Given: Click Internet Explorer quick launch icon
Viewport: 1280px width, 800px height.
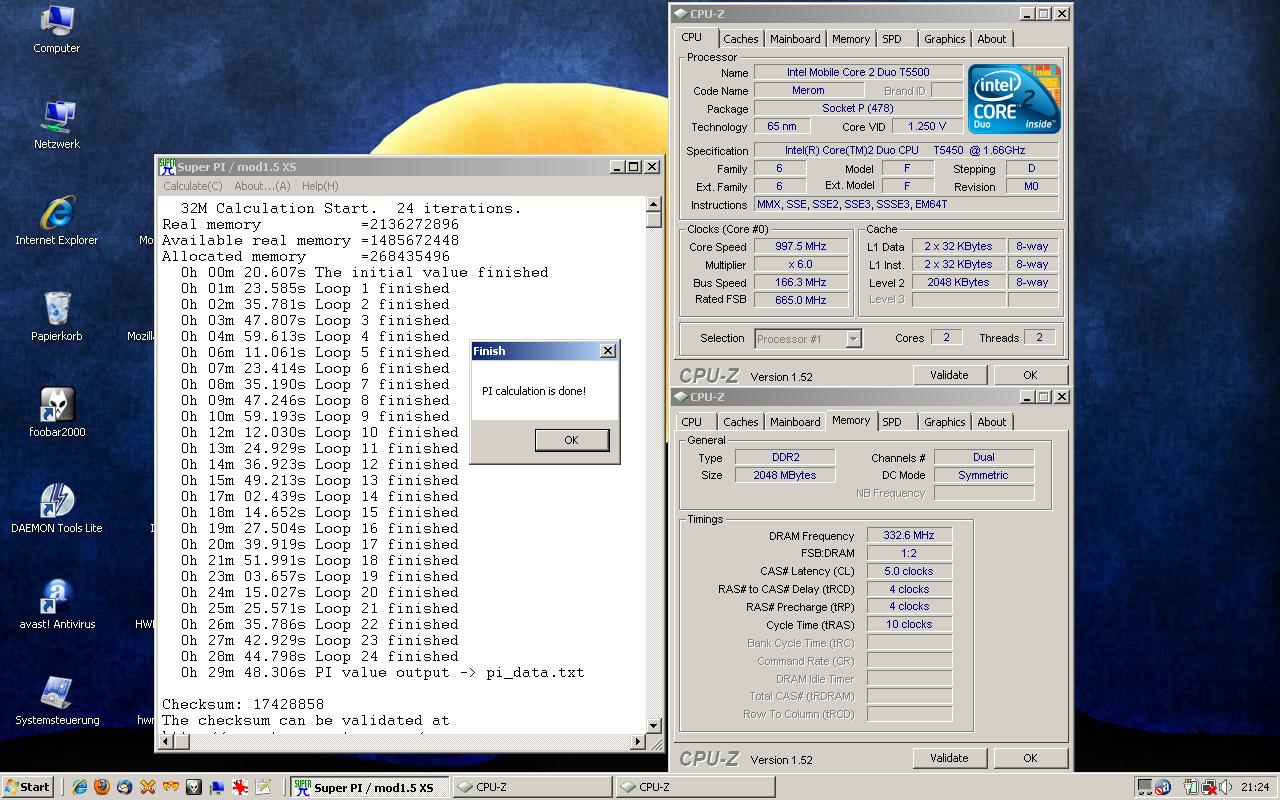Looking at the screenshot, I should pyautogui.click(x=79, y=787).
